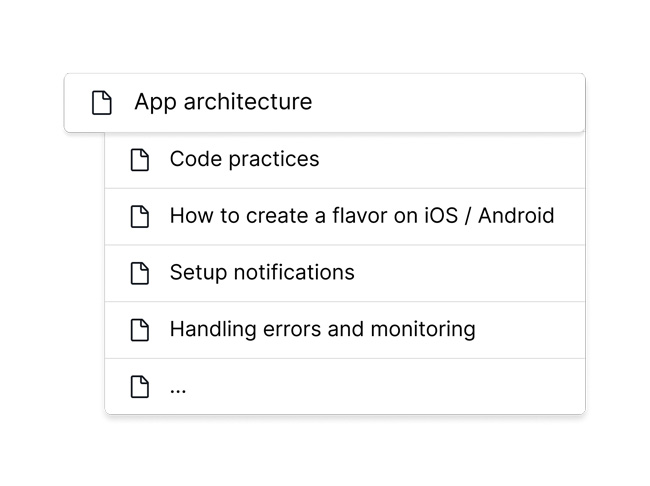This screenshot has height=486, width=650.
Task: Click the document icon beside Setup notifications
Action: [x=140, y=273]
